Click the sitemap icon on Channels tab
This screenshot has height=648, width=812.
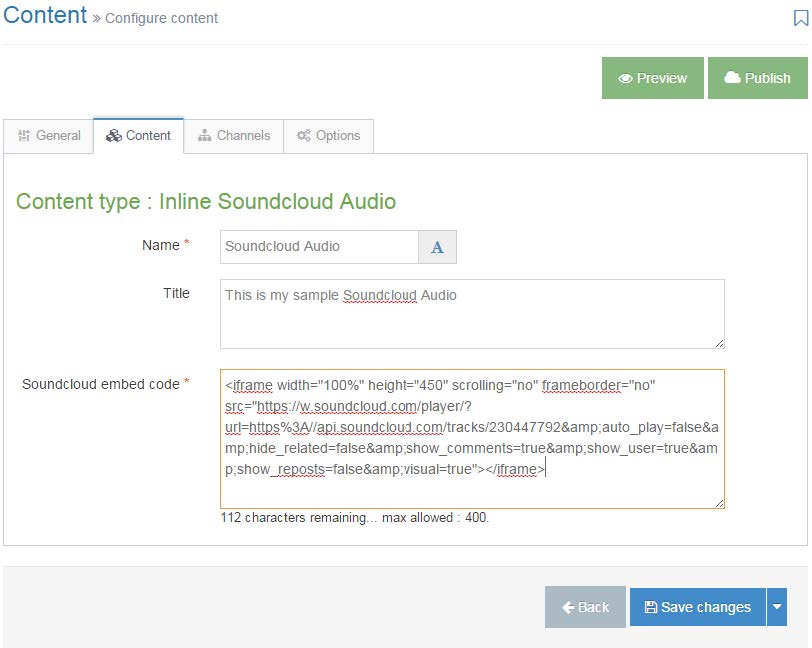pos(205,136)
